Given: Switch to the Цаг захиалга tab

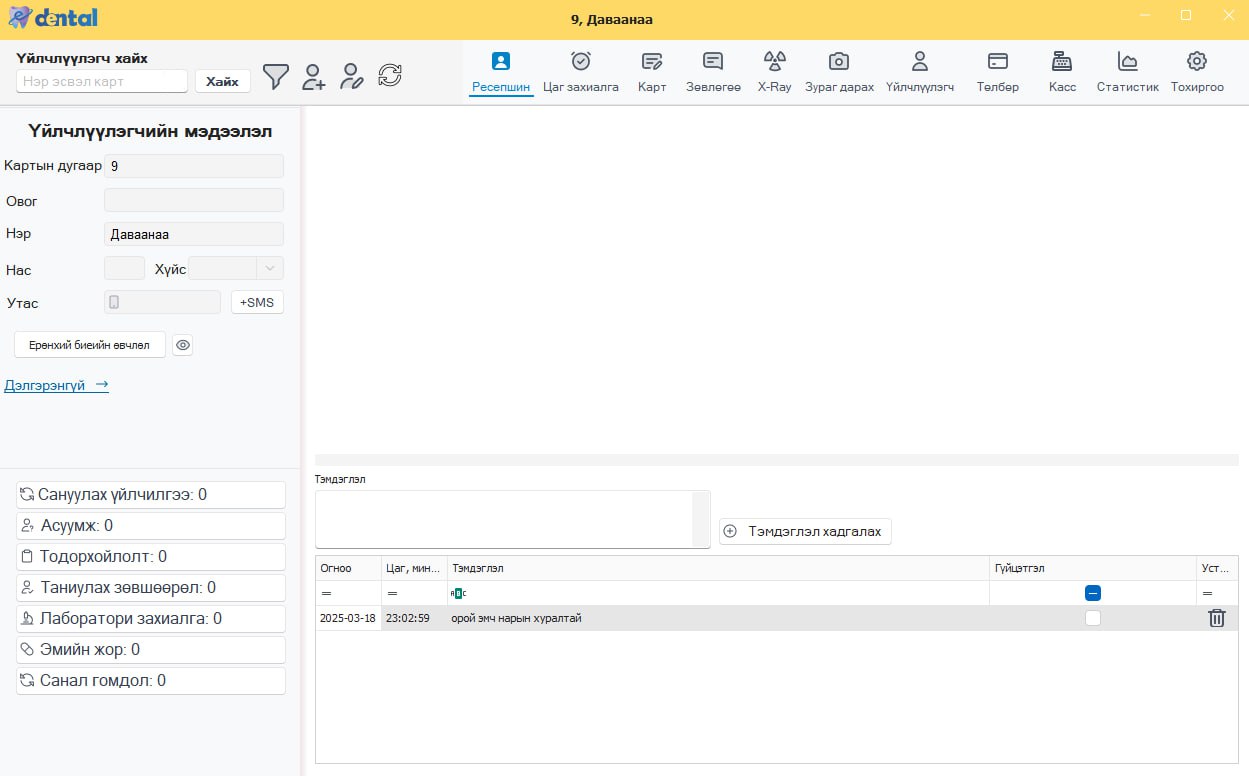Looking at the screenshot, I should [x=581, y=71].
